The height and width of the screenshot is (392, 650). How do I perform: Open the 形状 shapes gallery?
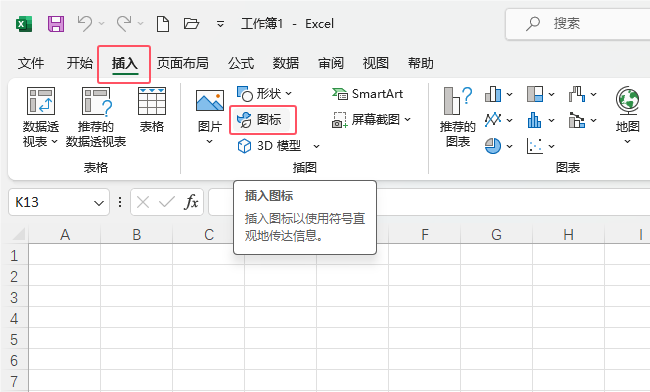(x=264, y=94)
